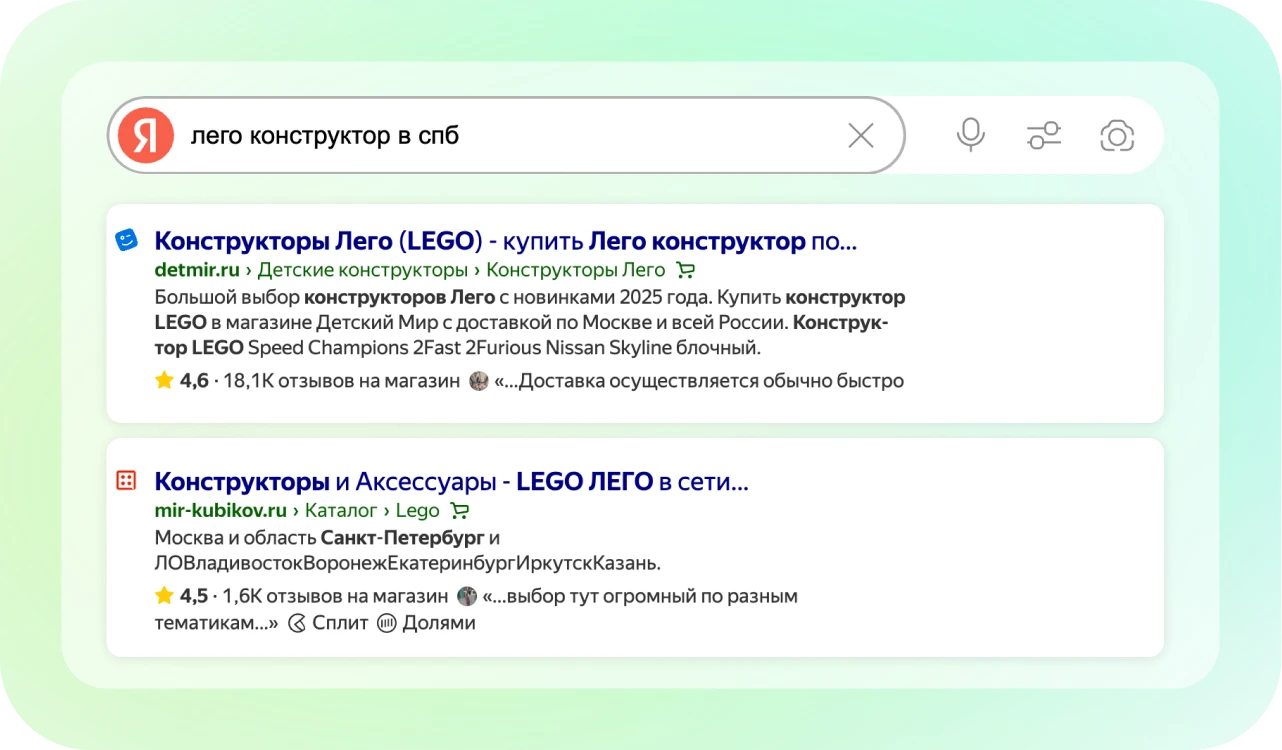Start voice search with microphone icon
The image size is (1282, 750).
(x=970, y=135)
